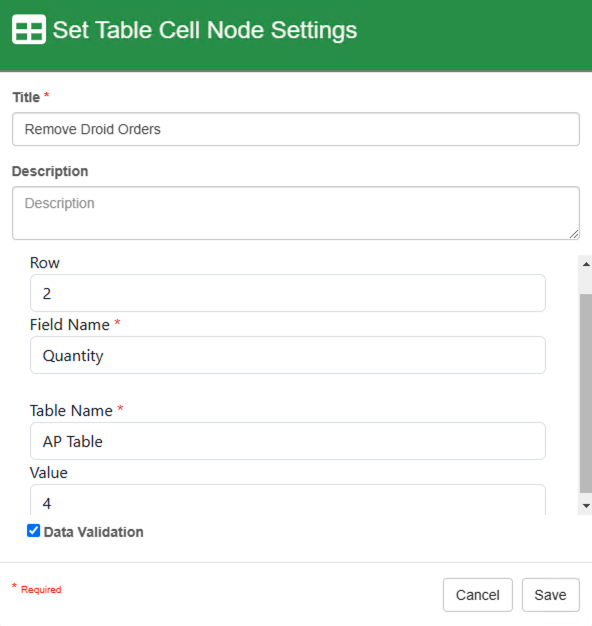
Task: Click the 'Title' label
Action: 26,97
